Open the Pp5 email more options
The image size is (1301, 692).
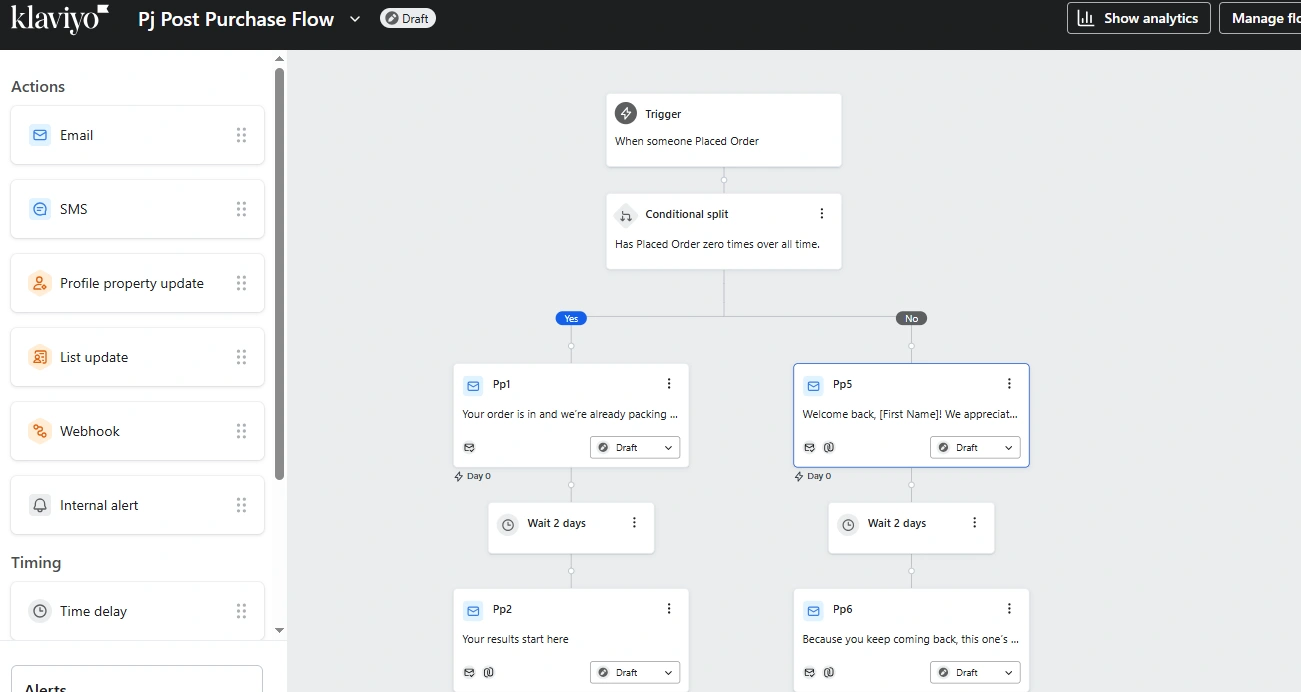pyautogui.click(x=1009, y=384)
